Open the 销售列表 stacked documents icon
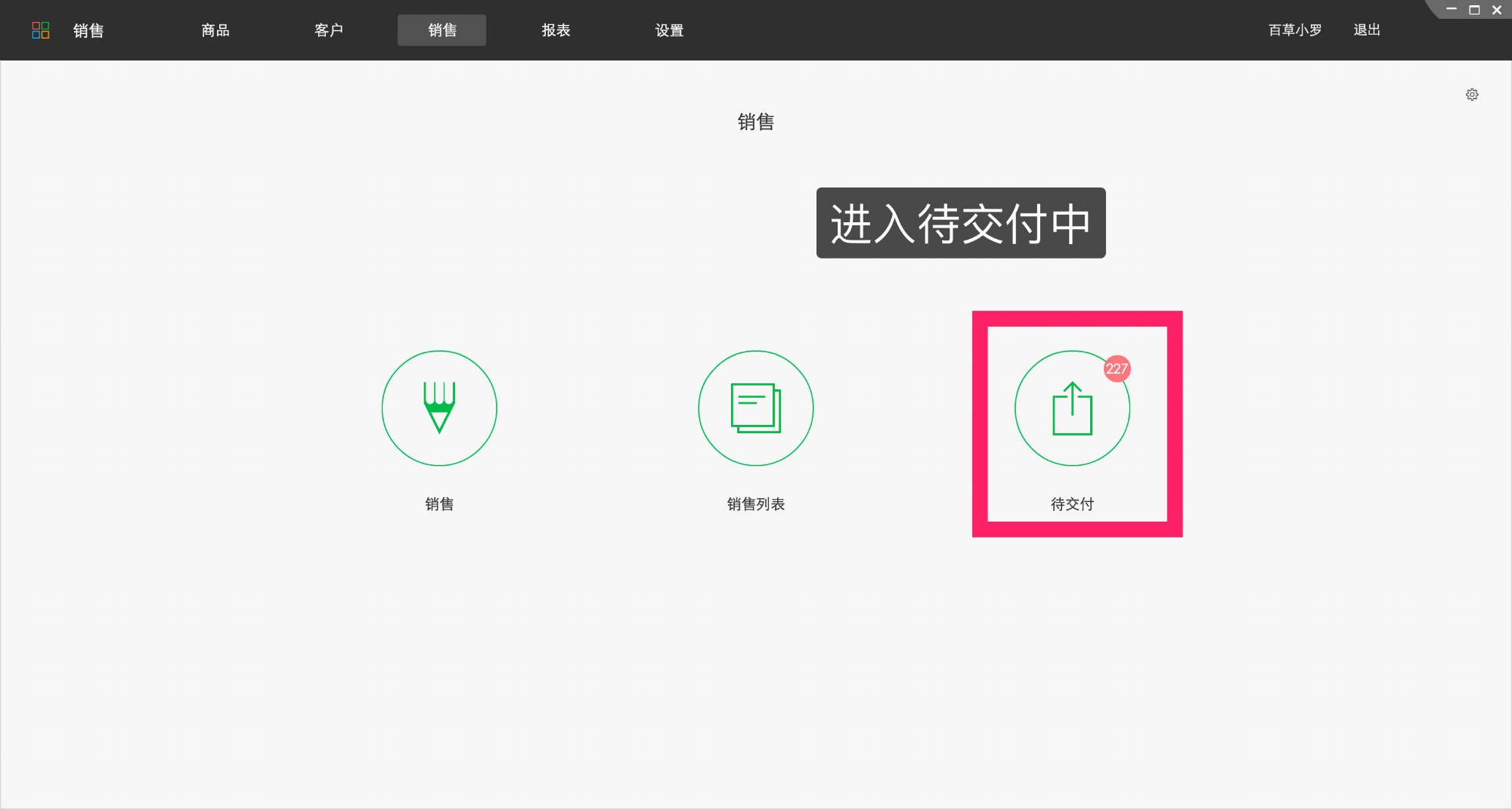1512x809 pixels. [x=755, y=408]
